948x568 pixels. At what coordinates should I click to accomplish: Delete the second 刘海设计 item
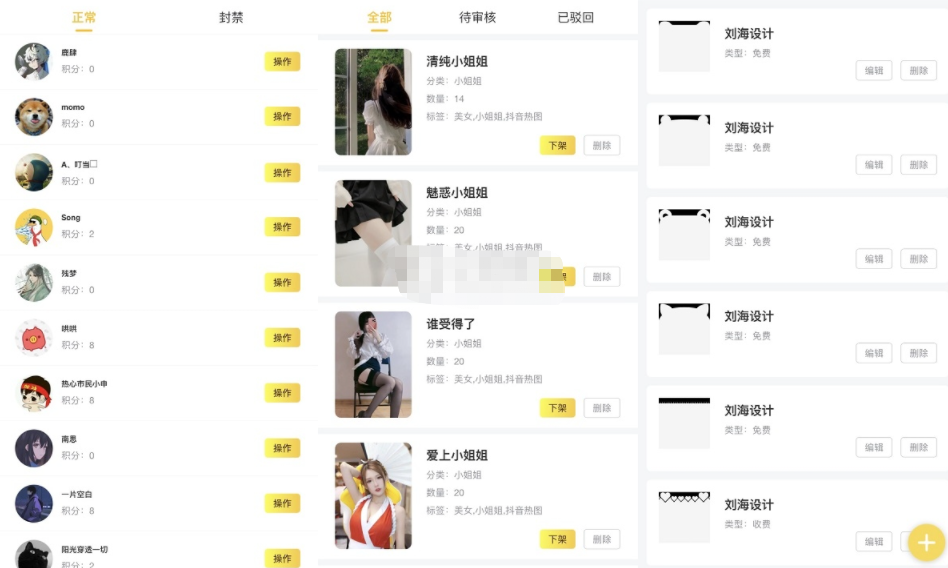[x=918, y=165]
